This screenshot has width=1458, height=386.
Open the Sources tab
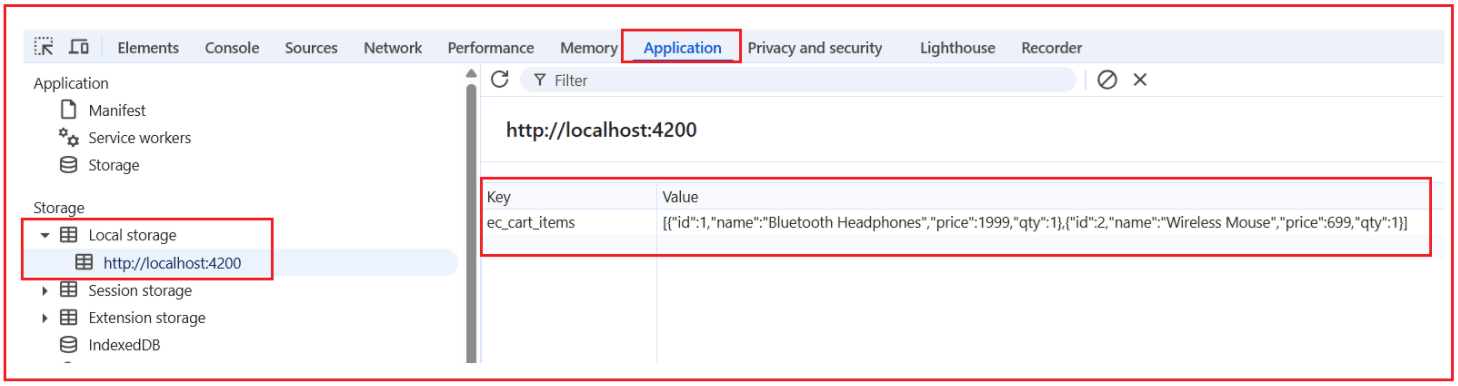tap(311, 47)
